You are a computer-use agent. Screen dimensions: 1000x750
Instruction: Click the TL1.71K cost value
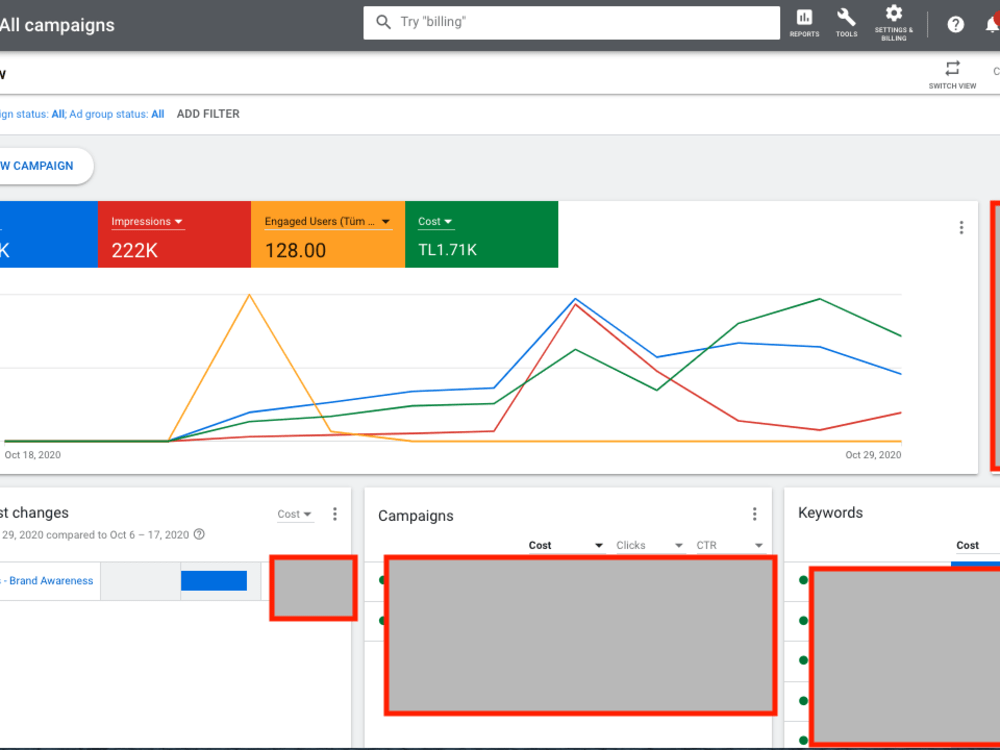[447, 250]
